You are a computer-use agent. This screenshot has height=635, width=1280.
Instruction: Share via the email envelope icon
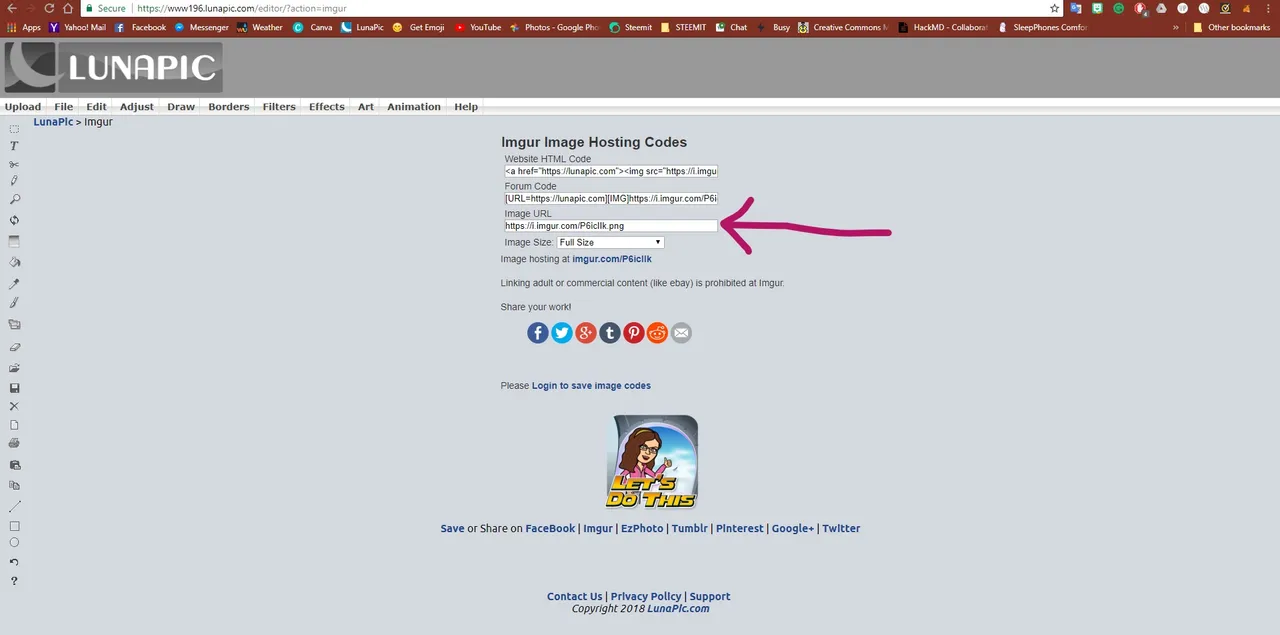click(x=681, y=333)
